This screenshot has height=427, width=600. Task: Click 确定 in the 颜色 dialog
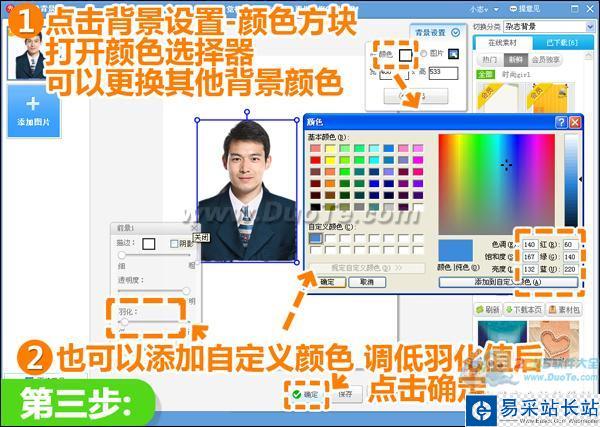click(x=327, y=282)
